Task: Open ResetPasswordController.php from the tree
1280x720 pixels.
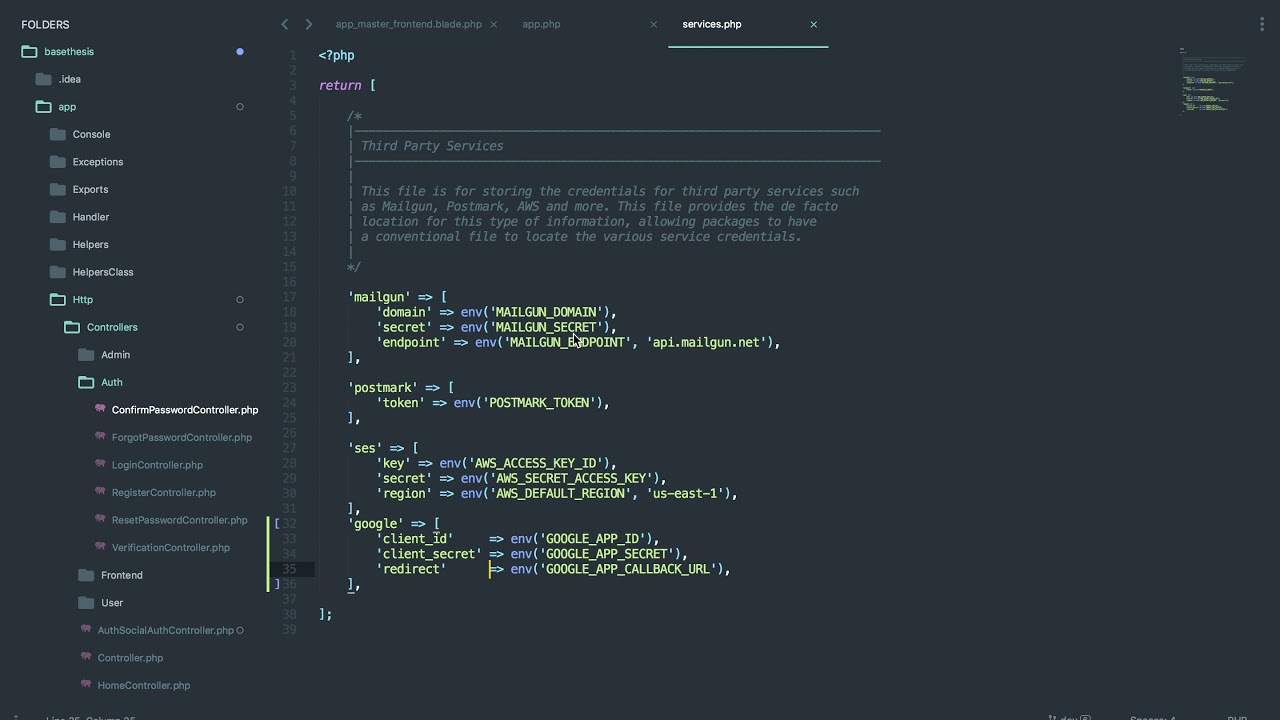Action: click(180, 520)
